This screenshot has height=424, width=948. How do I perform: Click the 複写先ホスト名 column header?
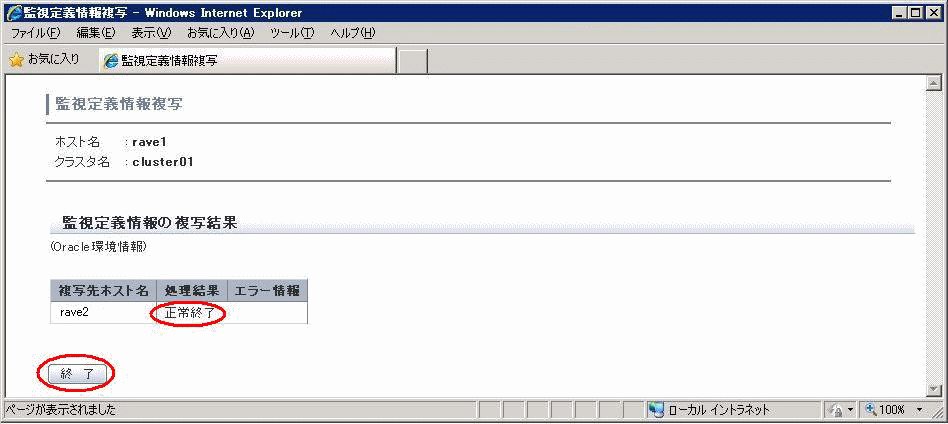[103, 290]
